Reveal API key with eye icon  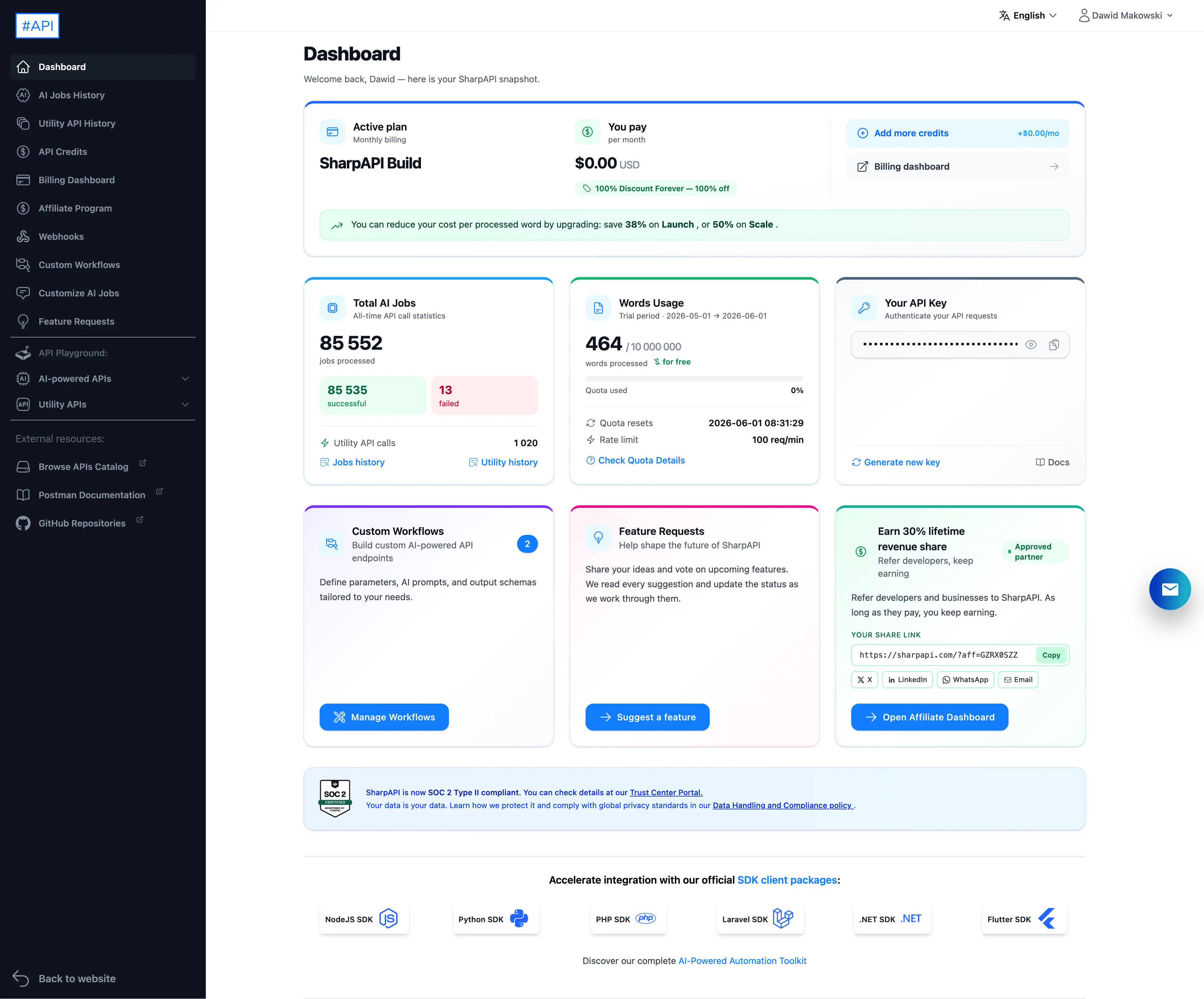click(1031, 345)
